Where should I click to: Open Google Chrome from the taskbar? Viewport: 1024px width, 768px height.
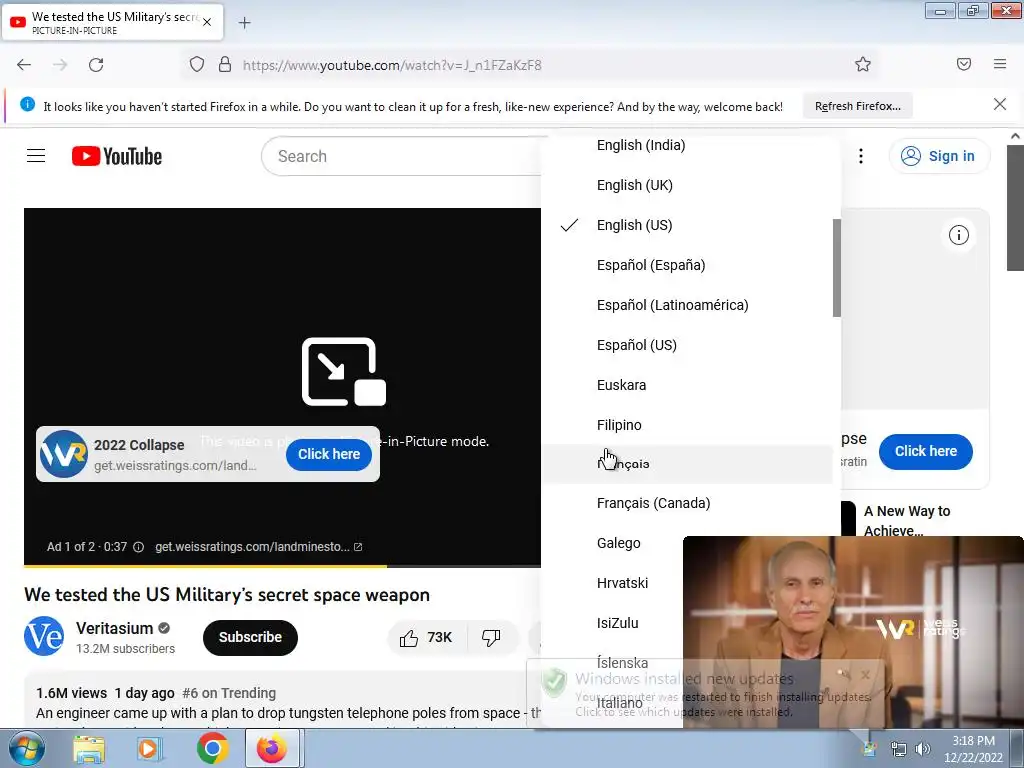(x=213, y=748)
